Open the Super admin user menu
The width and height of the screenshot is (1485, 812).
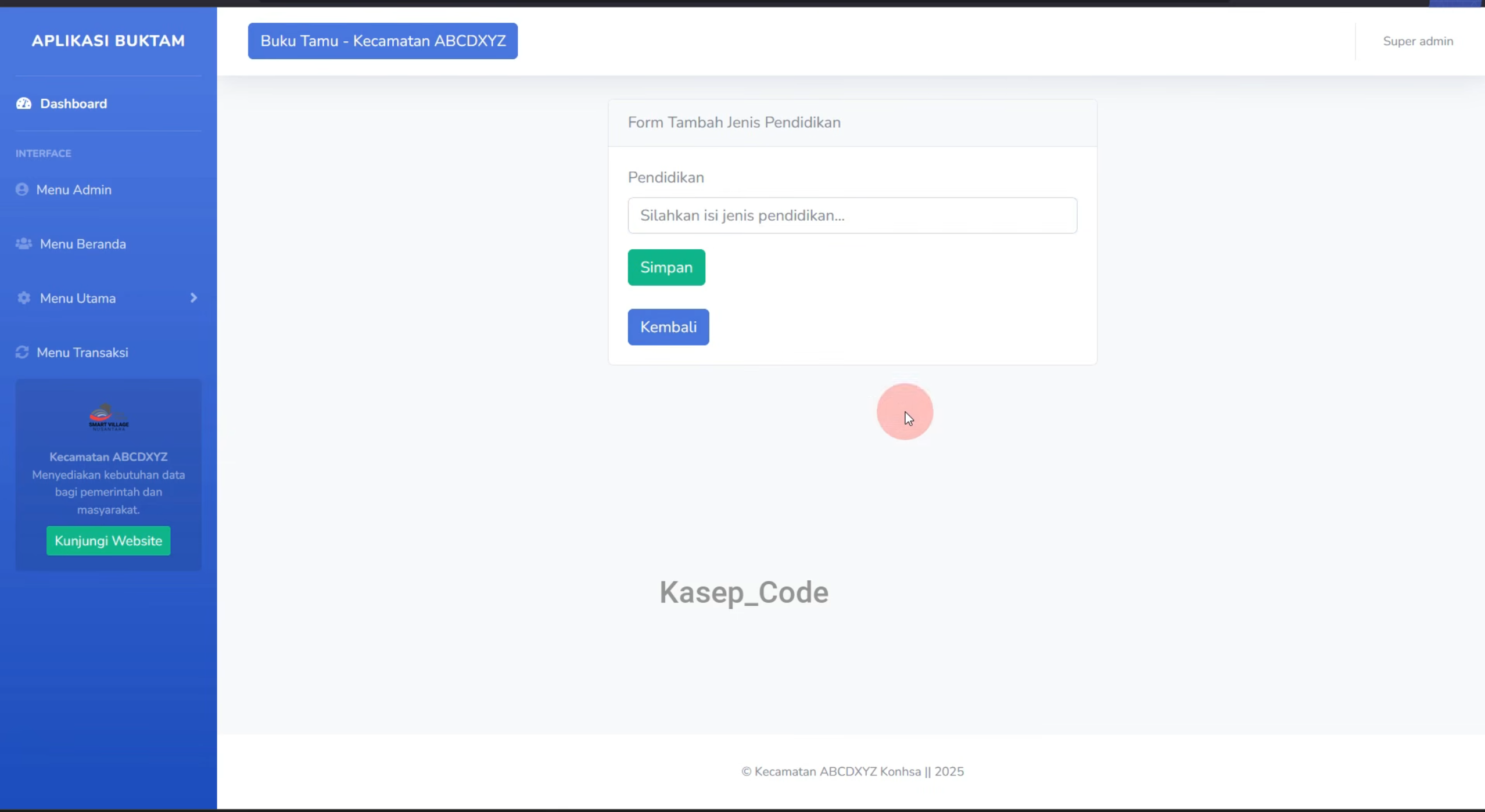tap(1418, 41)
